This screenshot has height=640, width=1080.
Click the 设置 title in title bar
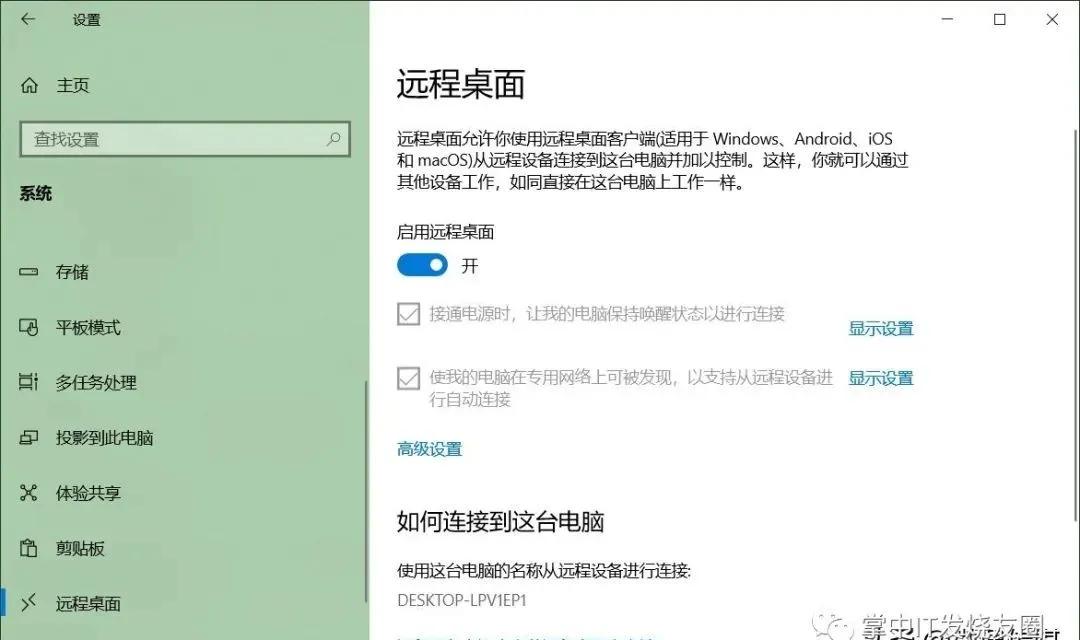click(87, 19)
